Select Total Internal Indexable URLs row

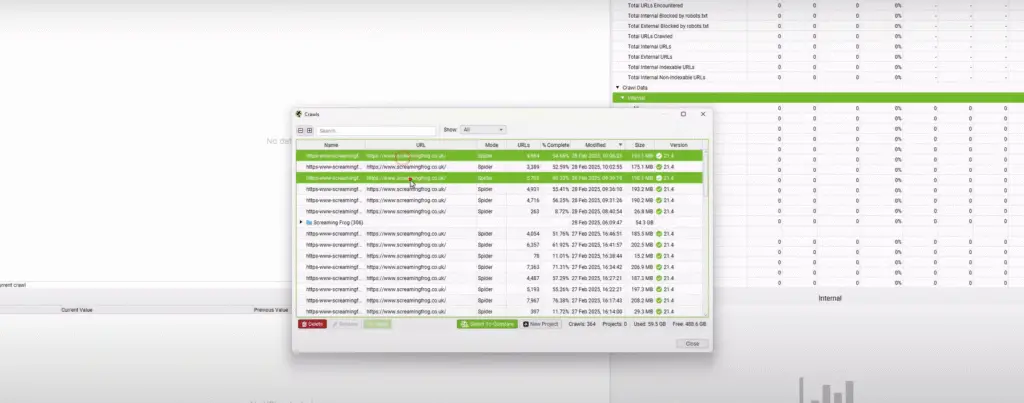[x=819, y=67]
